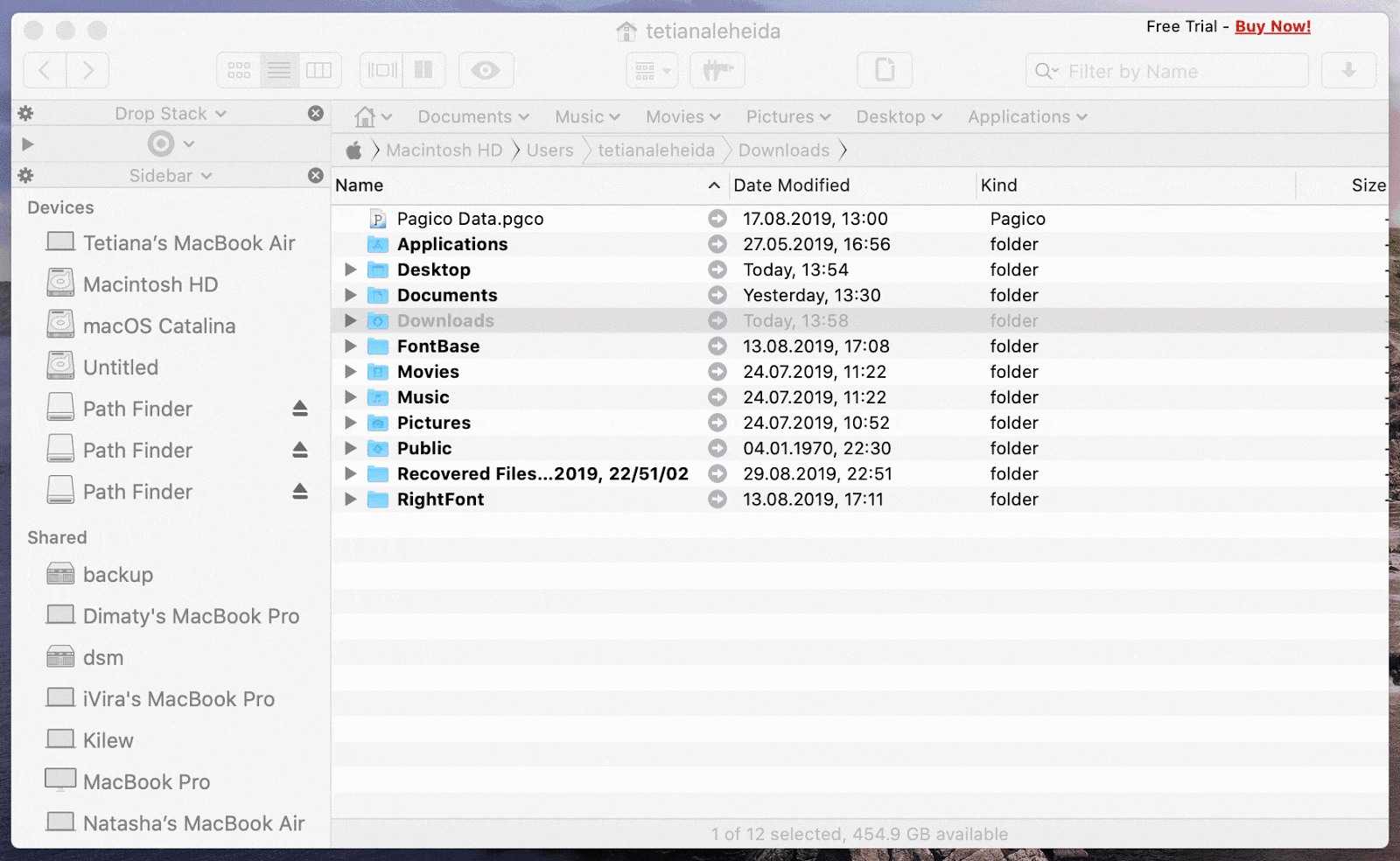Open the arrange-by grid dropdown
Viewport: 1400px width, 861px height.
pos(652,70)
